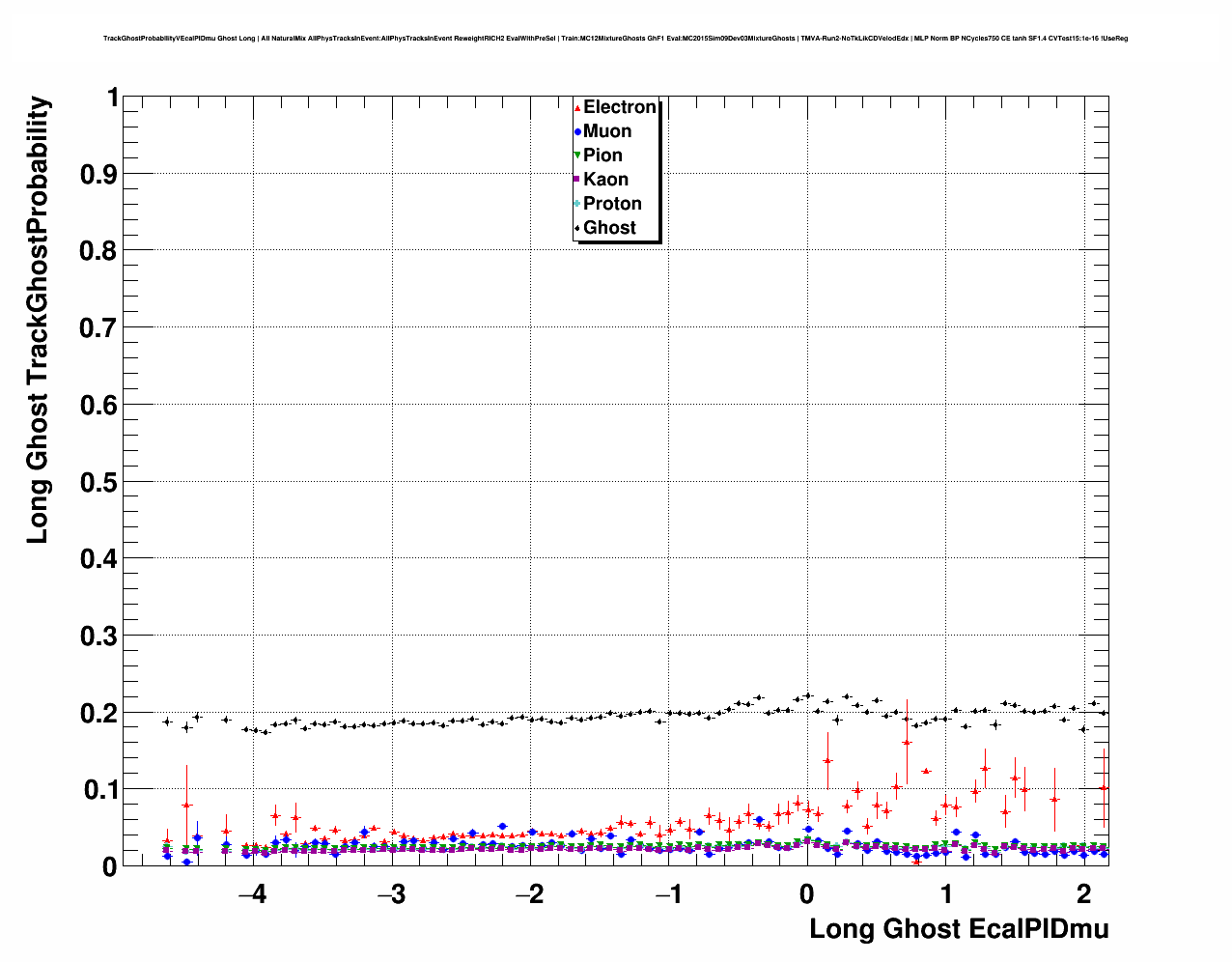Select the Kaon legend label
Viewport: 1232px width, 962px height.
click(x=605, y=180)
